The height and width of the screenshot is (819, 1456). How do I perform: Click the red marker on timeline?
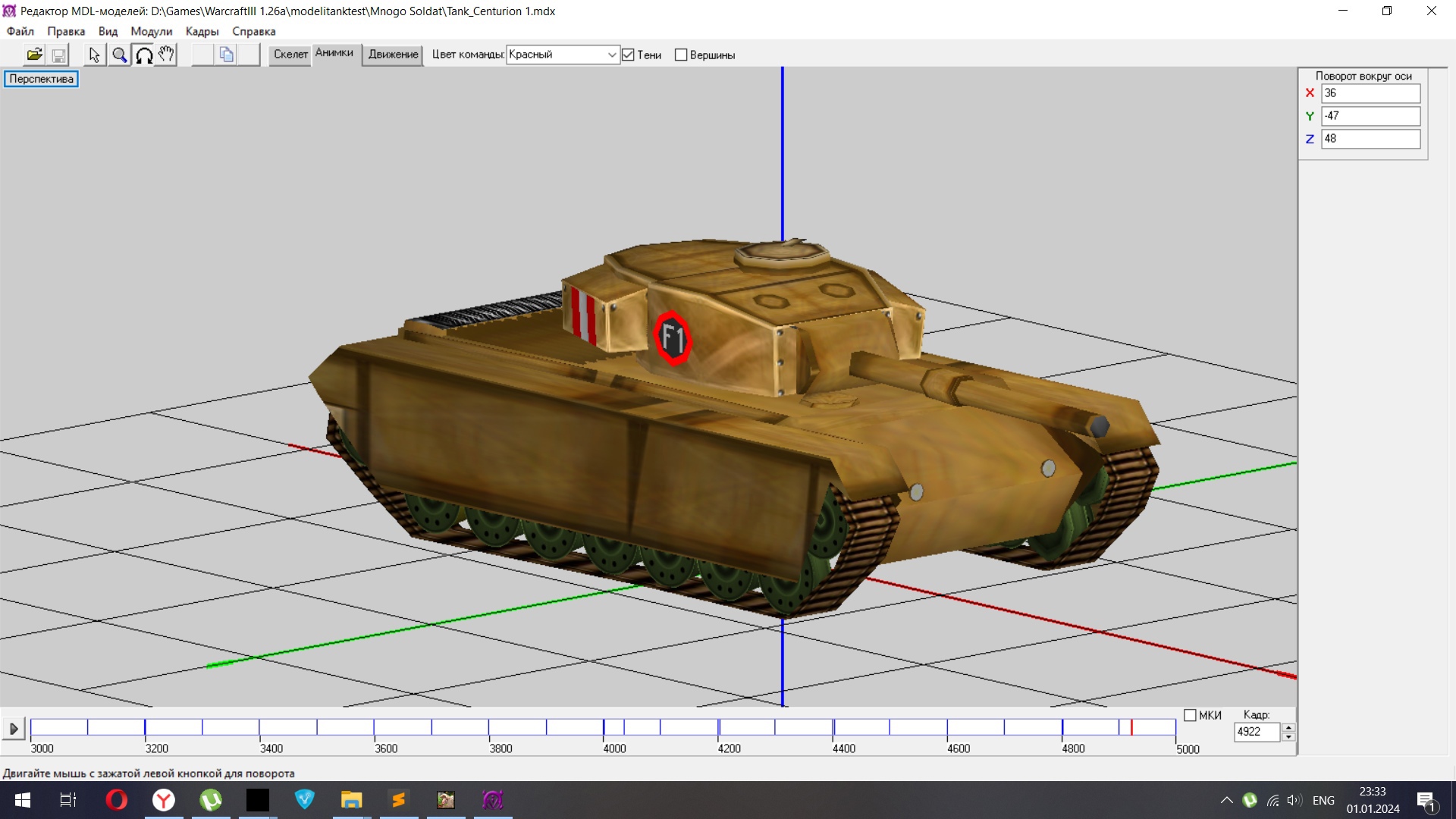1131,727
